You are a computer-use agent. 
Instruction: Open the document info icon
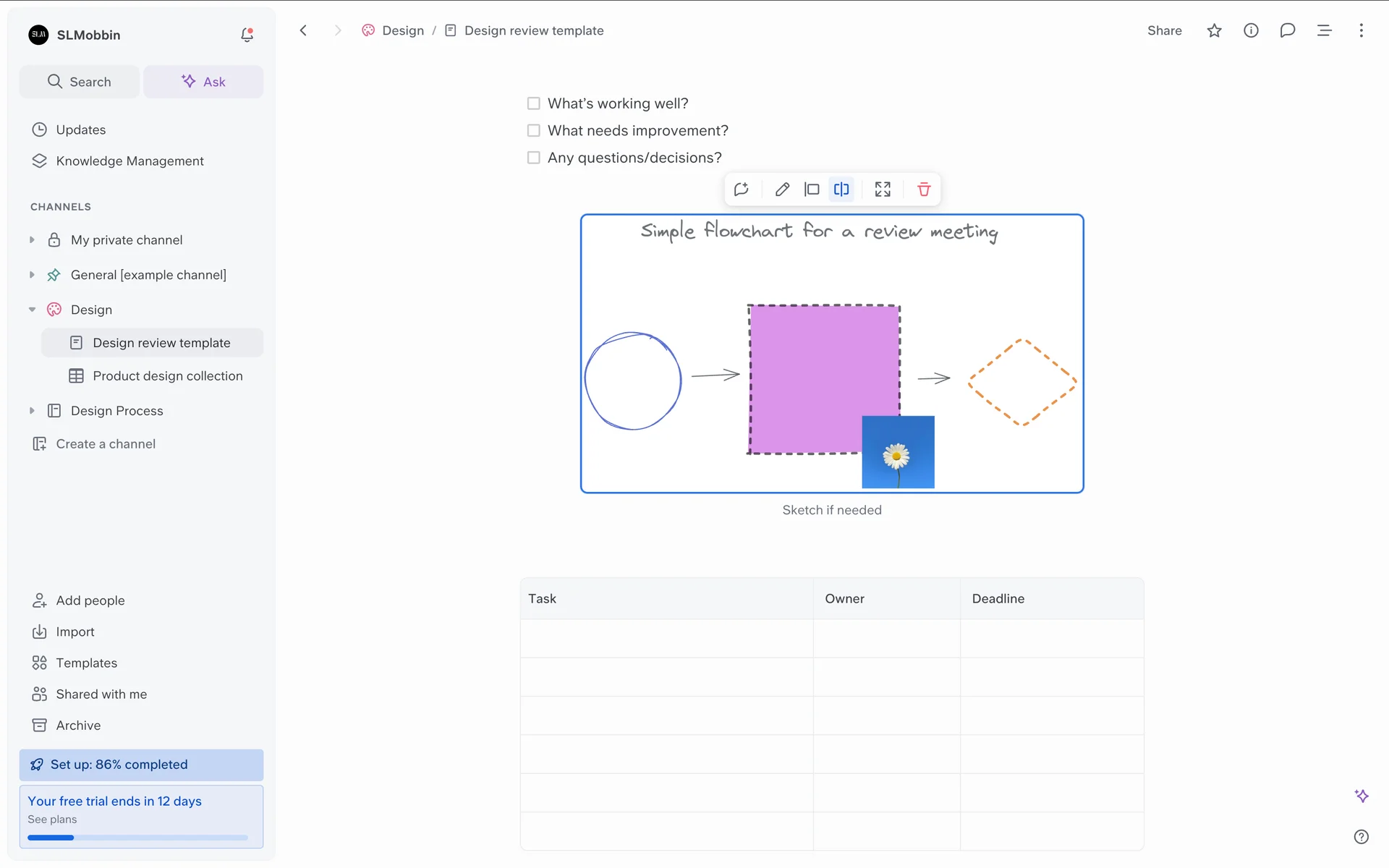(1251, 30)
